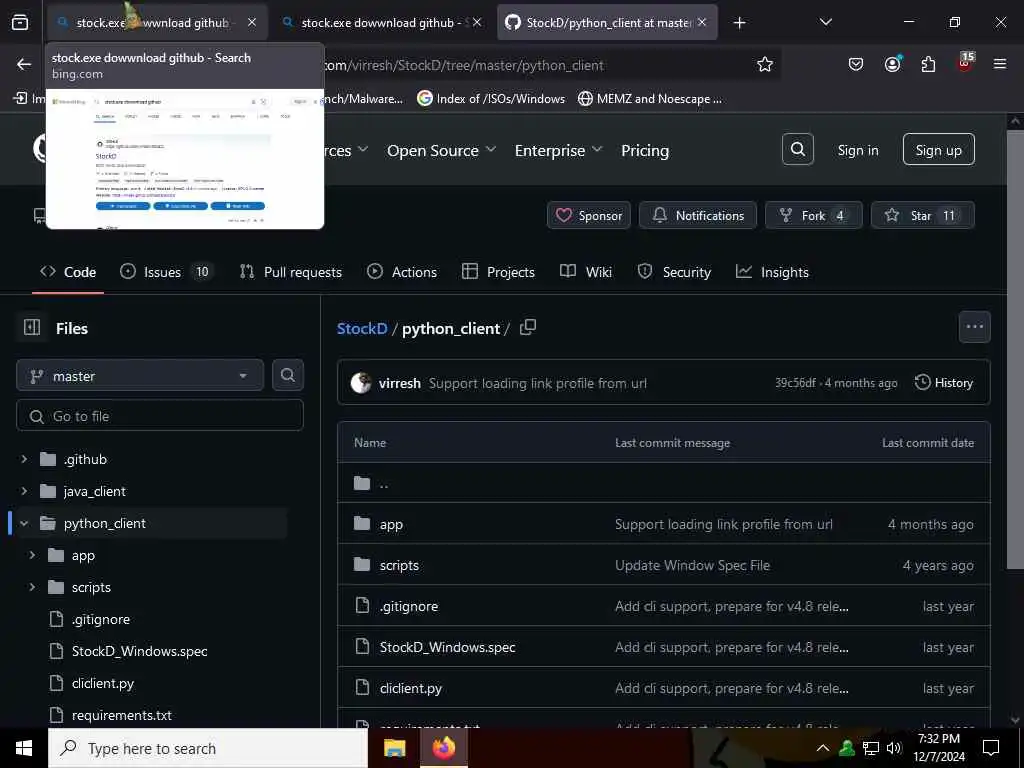The height and width of the screenshot is (768, 1024).
Task: Open File Explorer from the taskbar
Action: click(394, 748)
